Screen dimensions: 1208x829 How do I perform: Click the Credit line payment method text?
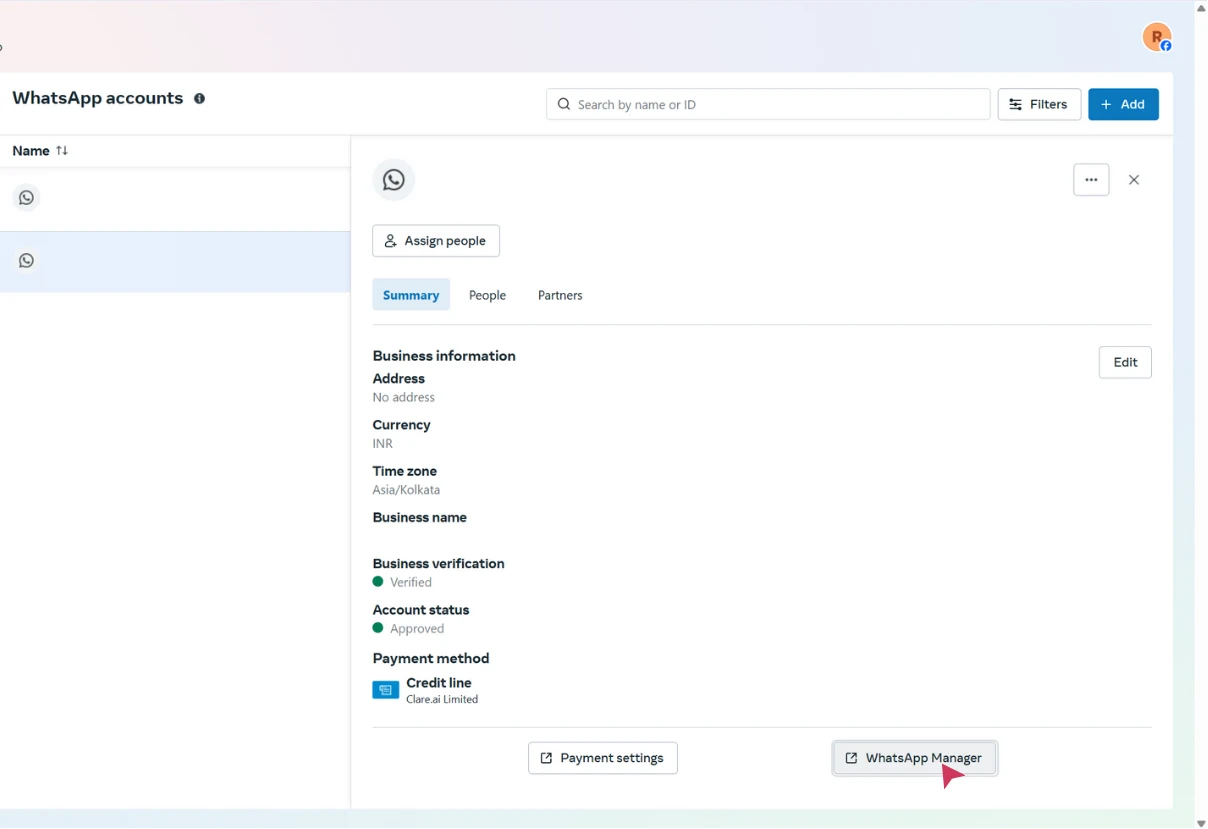point(439,683)
